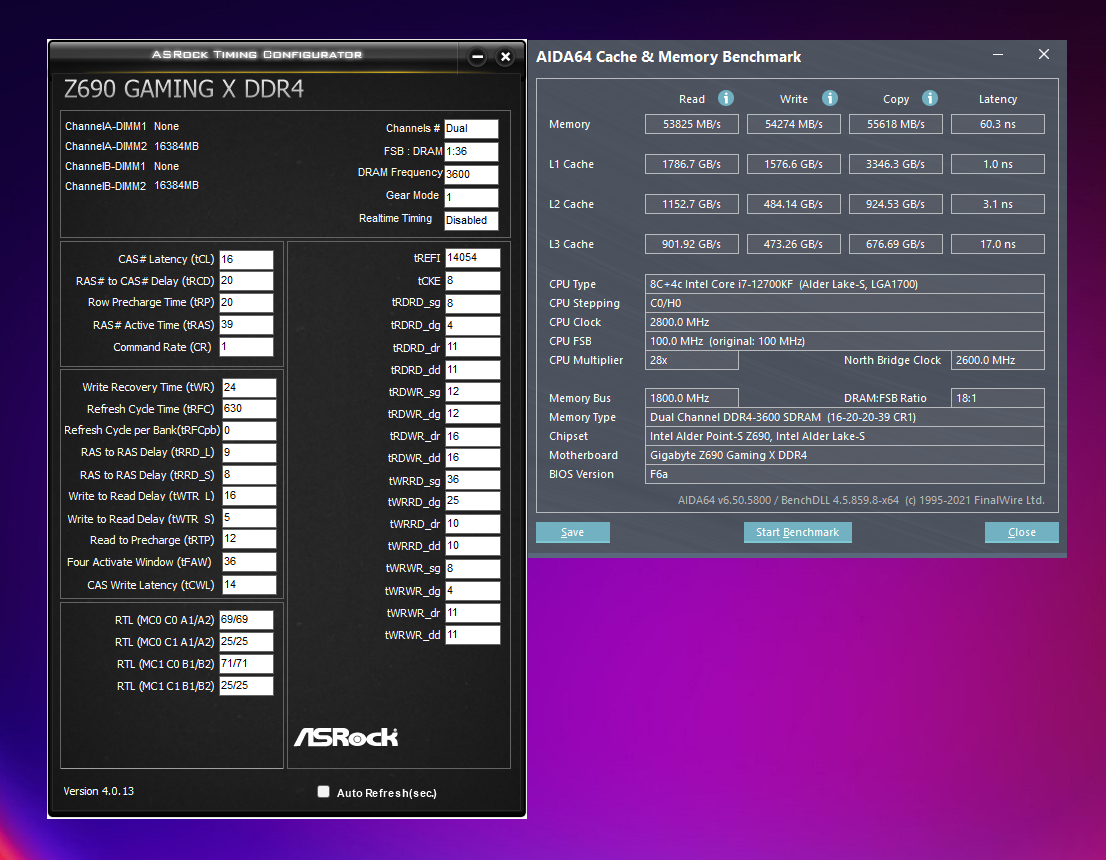
Task: Click Memory Write result 54274 MB/s
Action: pyautogui.click(x=794, y=124)
